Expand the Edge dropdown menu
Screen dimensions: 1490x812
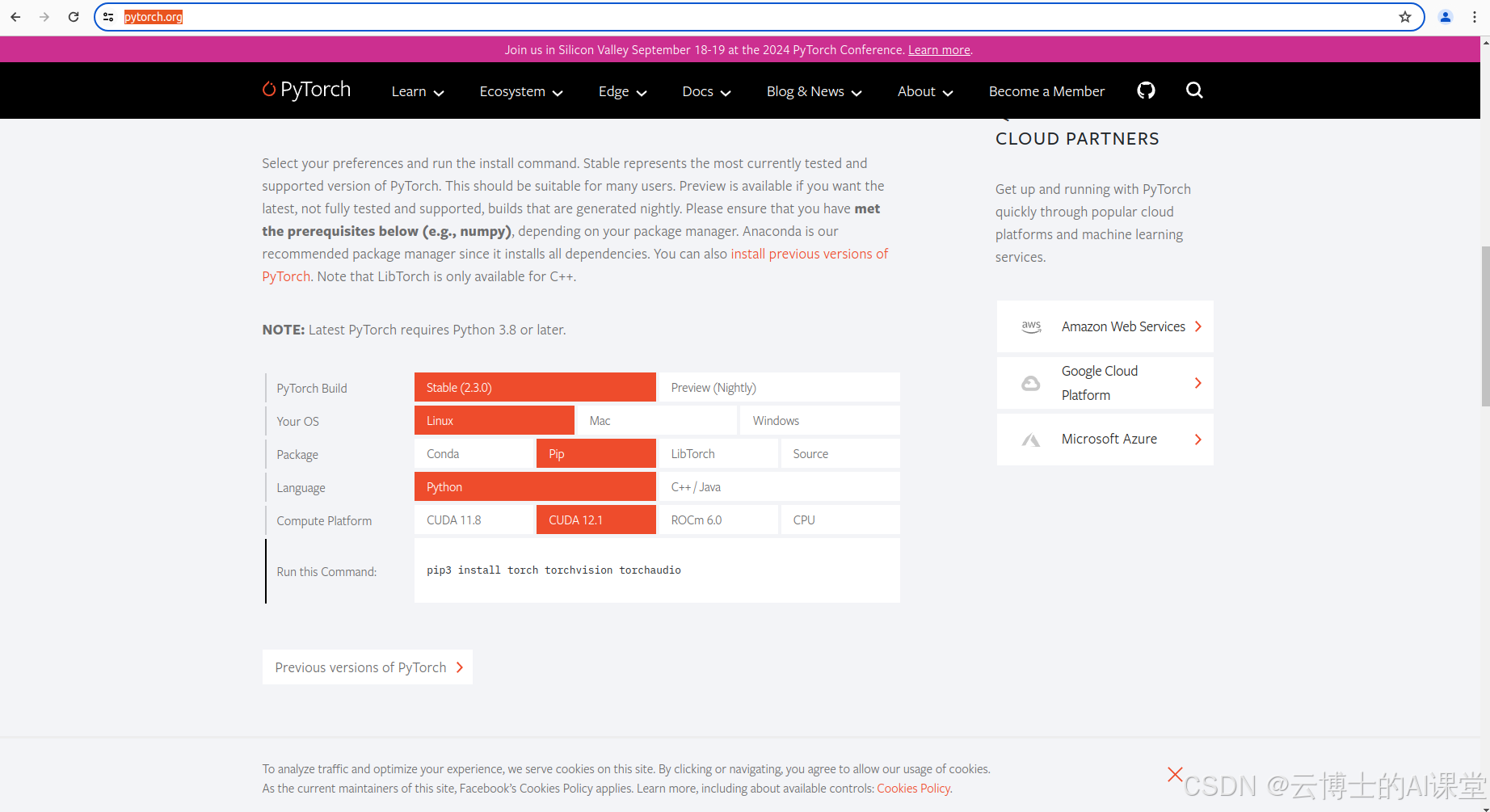click(x=622, y=91)
